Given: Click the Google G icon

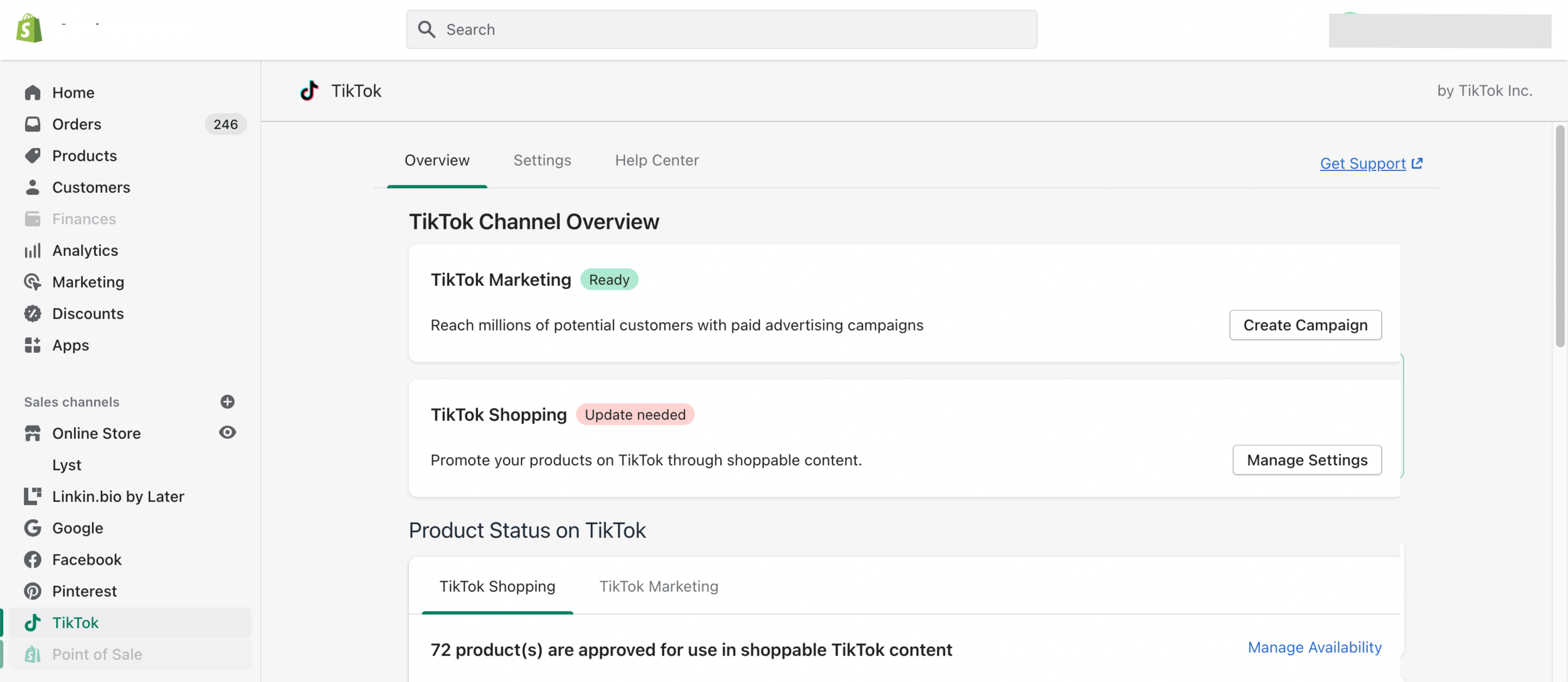Looking at the screenshot, I should [x=33, y=528].
